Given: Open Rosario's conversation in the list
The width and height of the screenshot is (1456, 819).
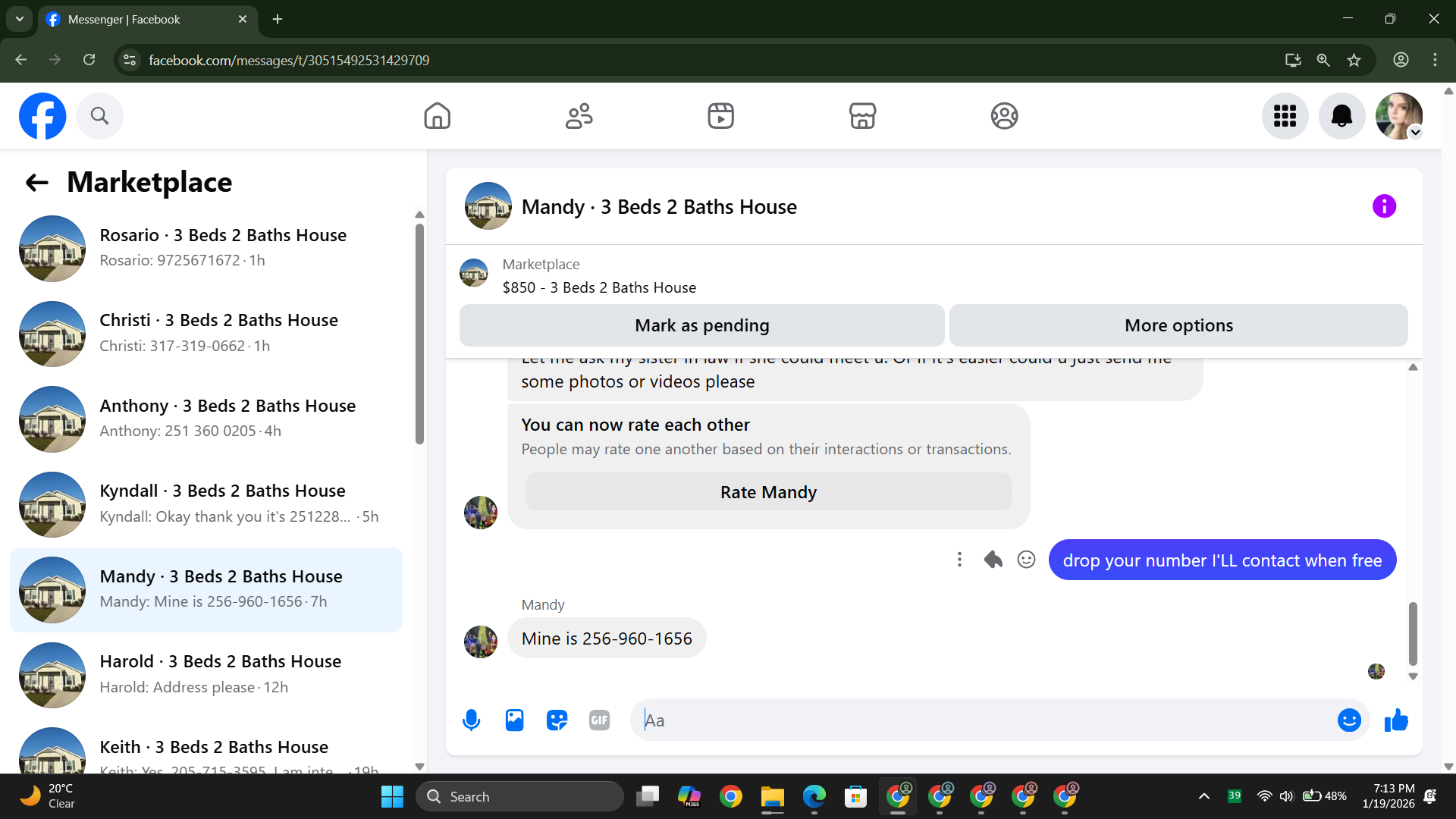Looking at the screenshot, I should [206, 248].
